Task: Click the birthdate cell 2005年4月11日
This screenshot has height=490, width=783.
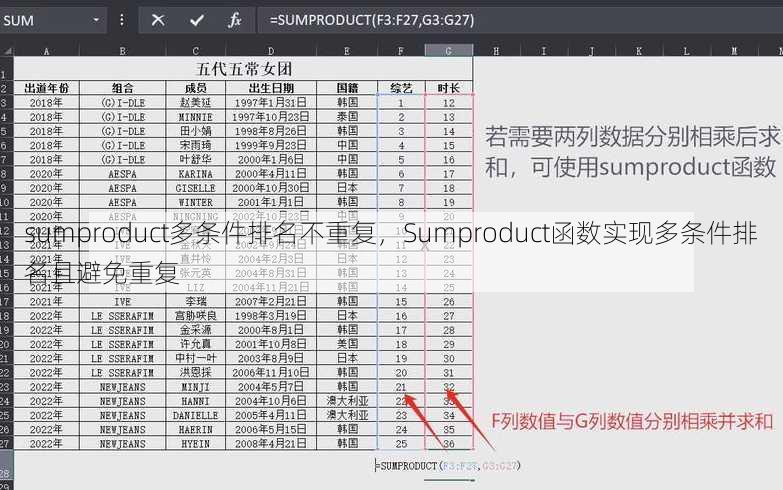Action: (x=271, y=416)
